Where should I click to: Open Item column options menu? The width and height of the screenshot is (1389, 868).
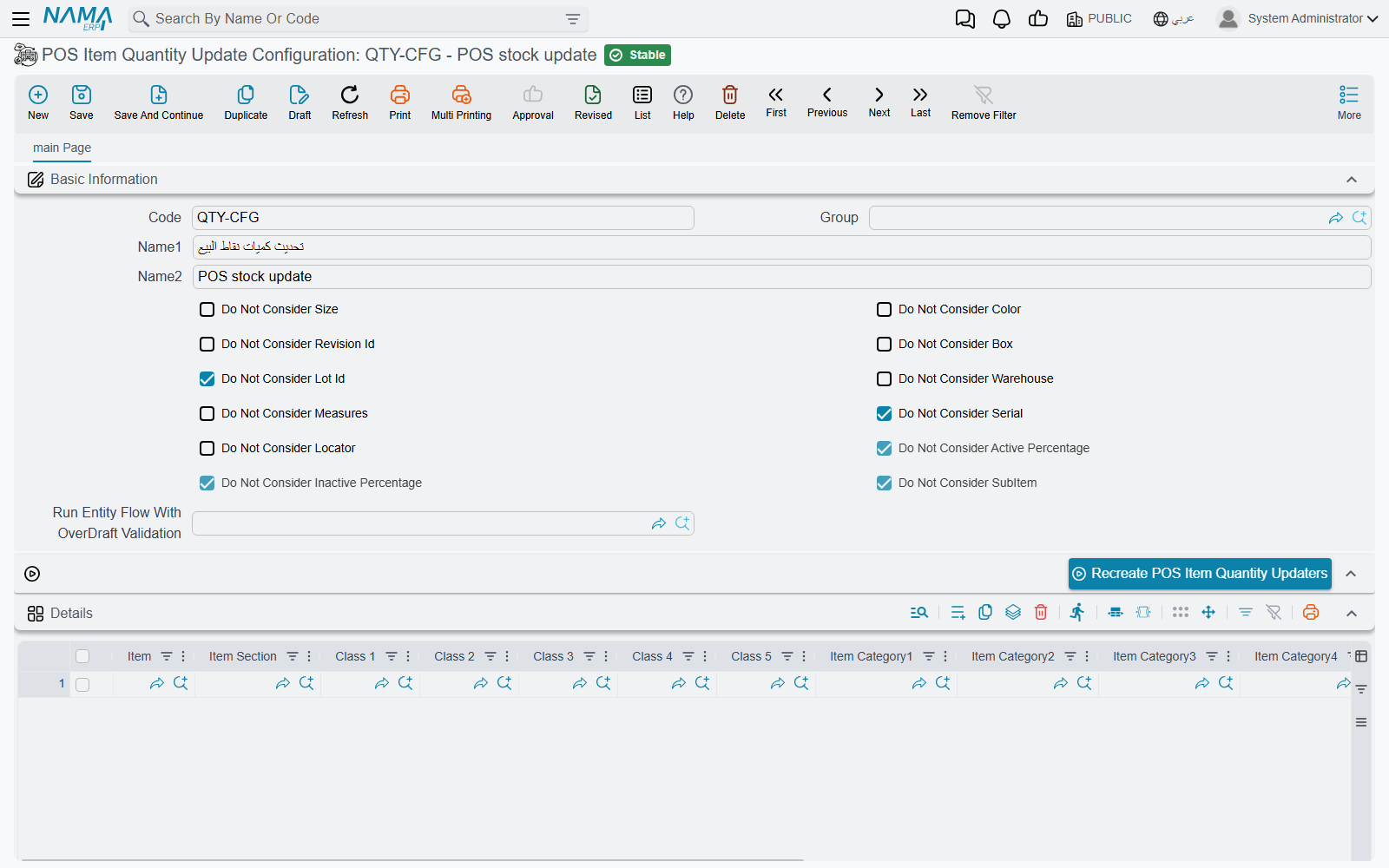(183, 656)
